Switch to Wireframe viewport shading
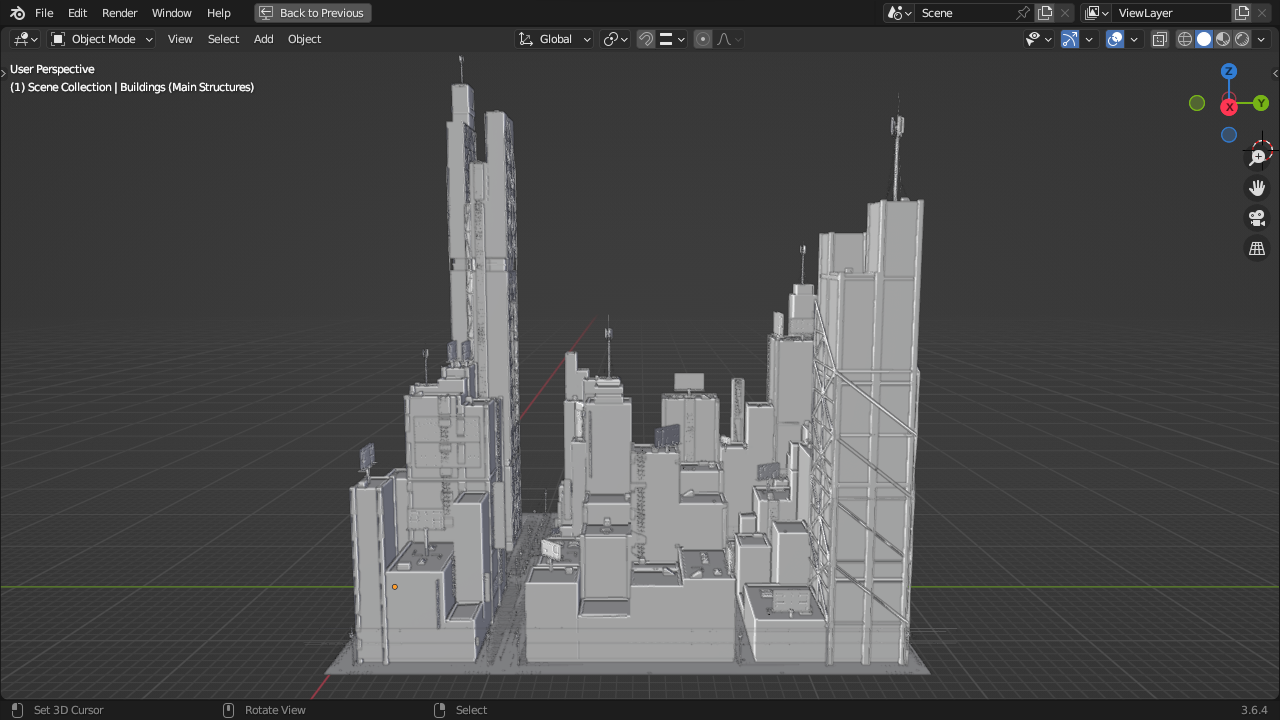 pos(1185,39)
